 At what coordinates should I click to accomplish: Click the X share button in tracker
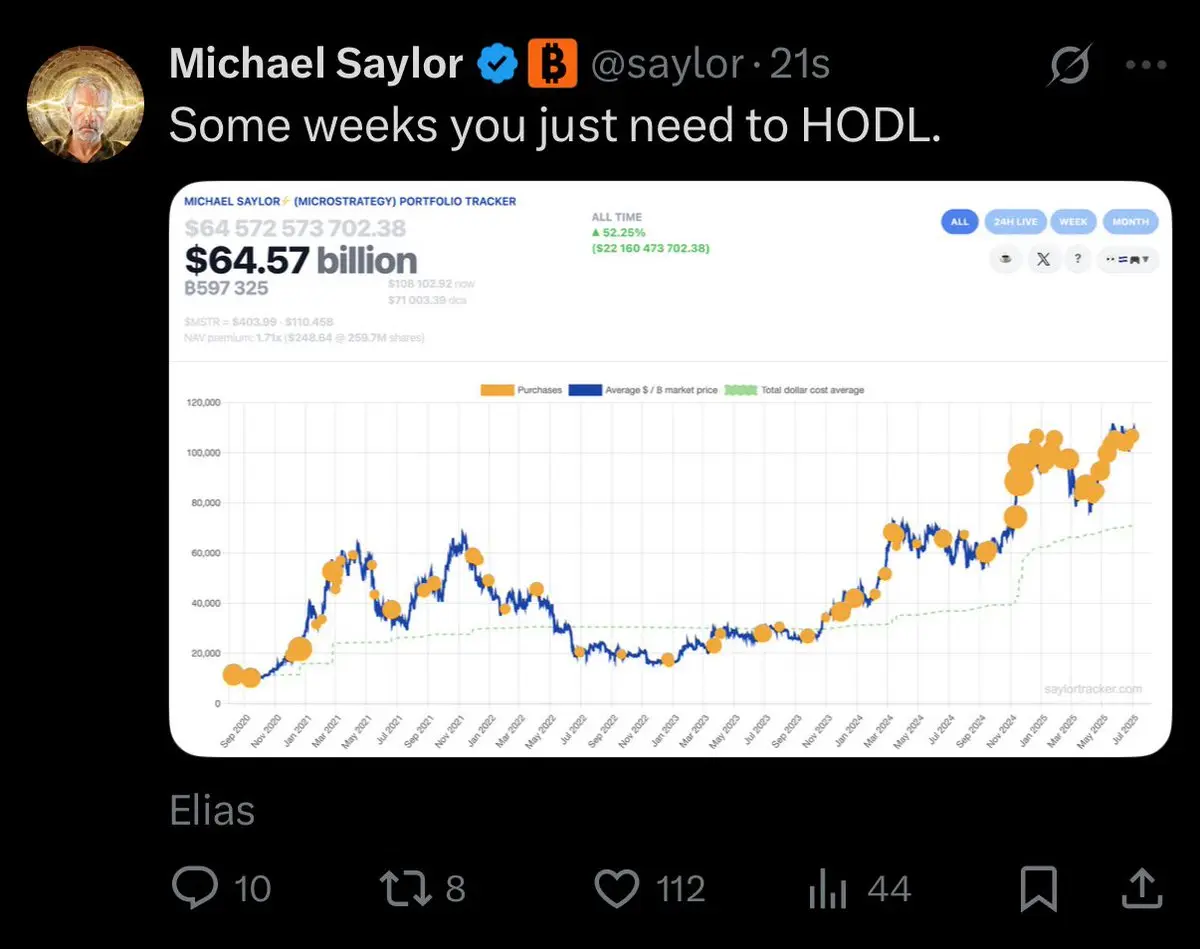point(1043,259)
